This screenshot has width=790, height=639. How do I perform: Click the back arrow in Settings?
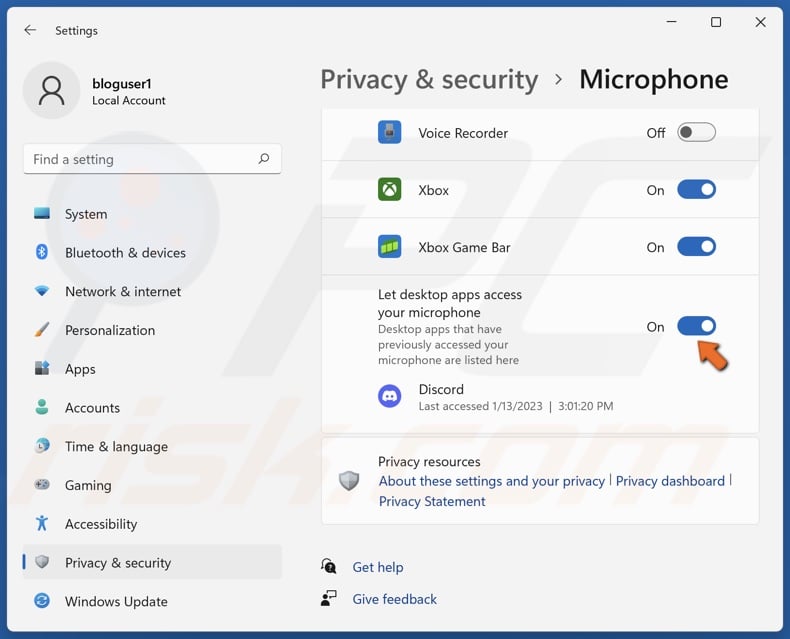(30, 30)
